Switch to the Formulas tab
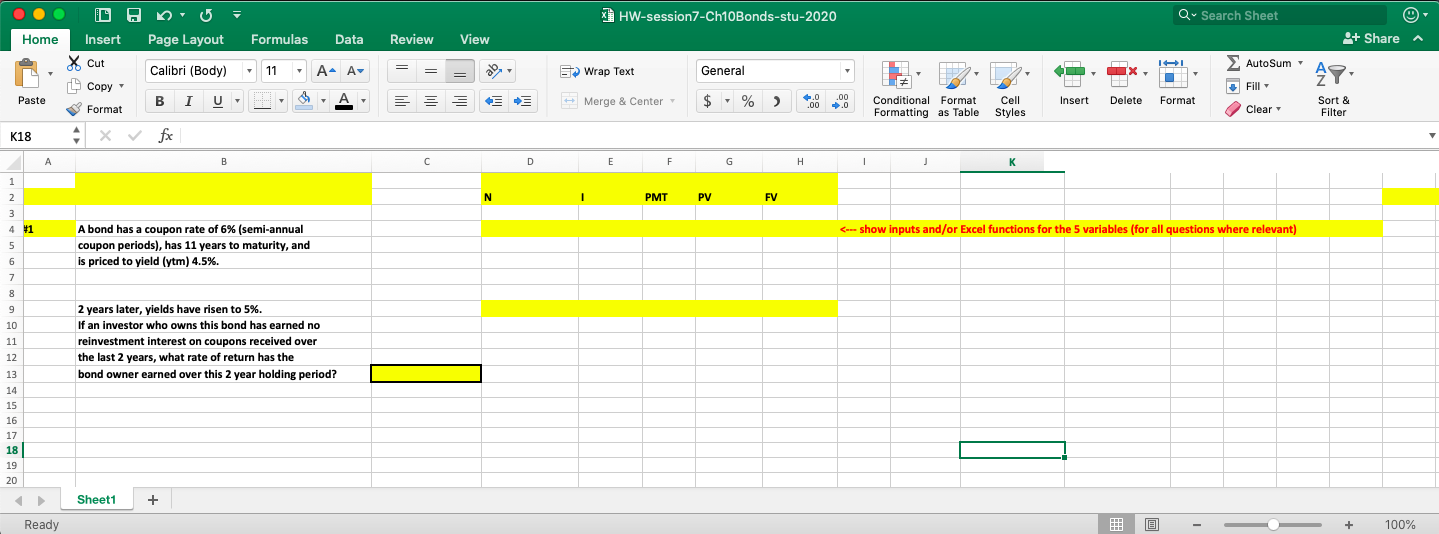The height and width of the screenshot is (534, 1439). (x=279, y=39)
